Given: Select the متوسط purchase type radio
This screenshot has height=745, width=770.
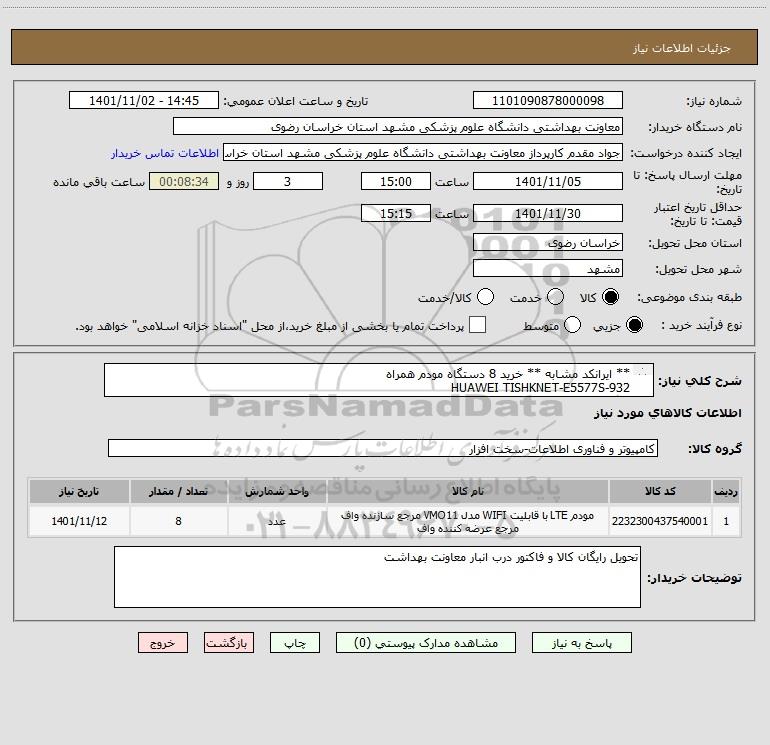Looking at the screenshot, I should pyautogui.click(x=572, y=325).
